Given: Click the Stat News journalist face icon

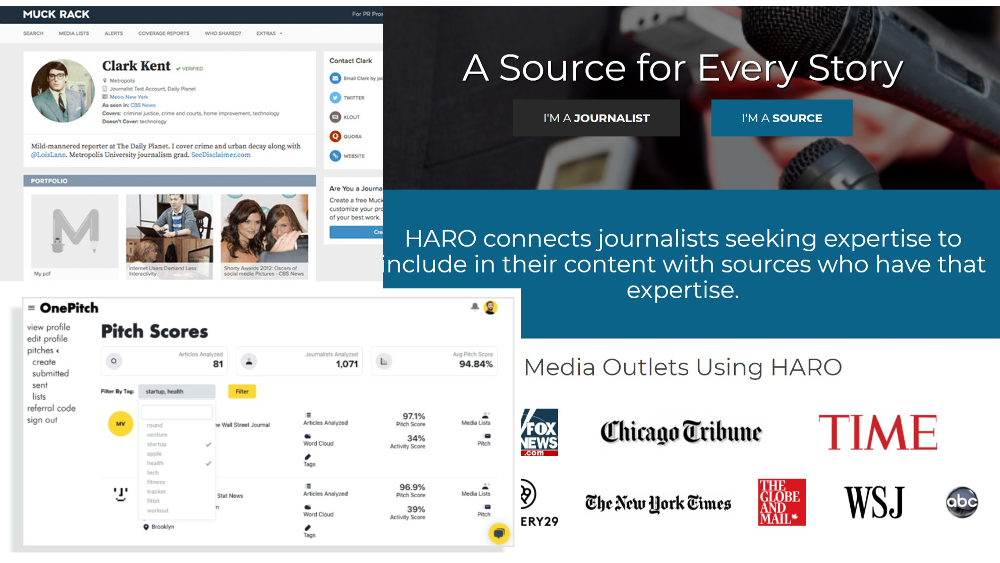Looking at the screenshot, I should coord(121,494).
